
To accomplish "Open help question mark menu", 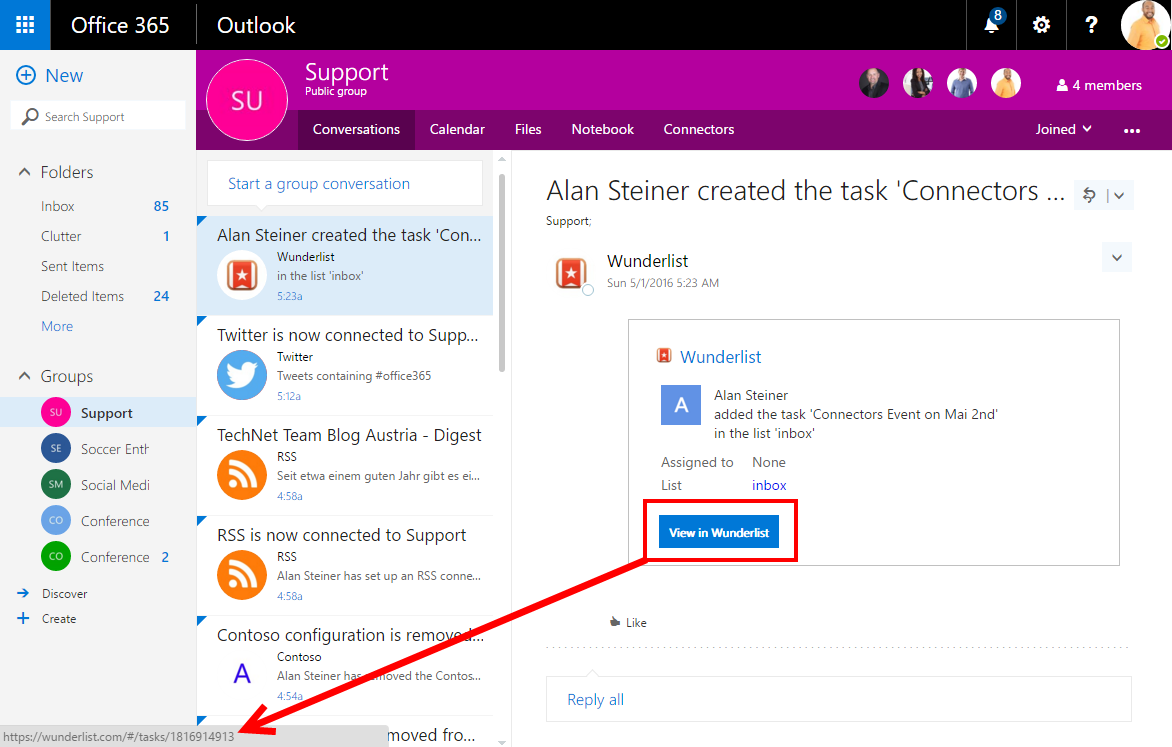I will pos(1091,25).
